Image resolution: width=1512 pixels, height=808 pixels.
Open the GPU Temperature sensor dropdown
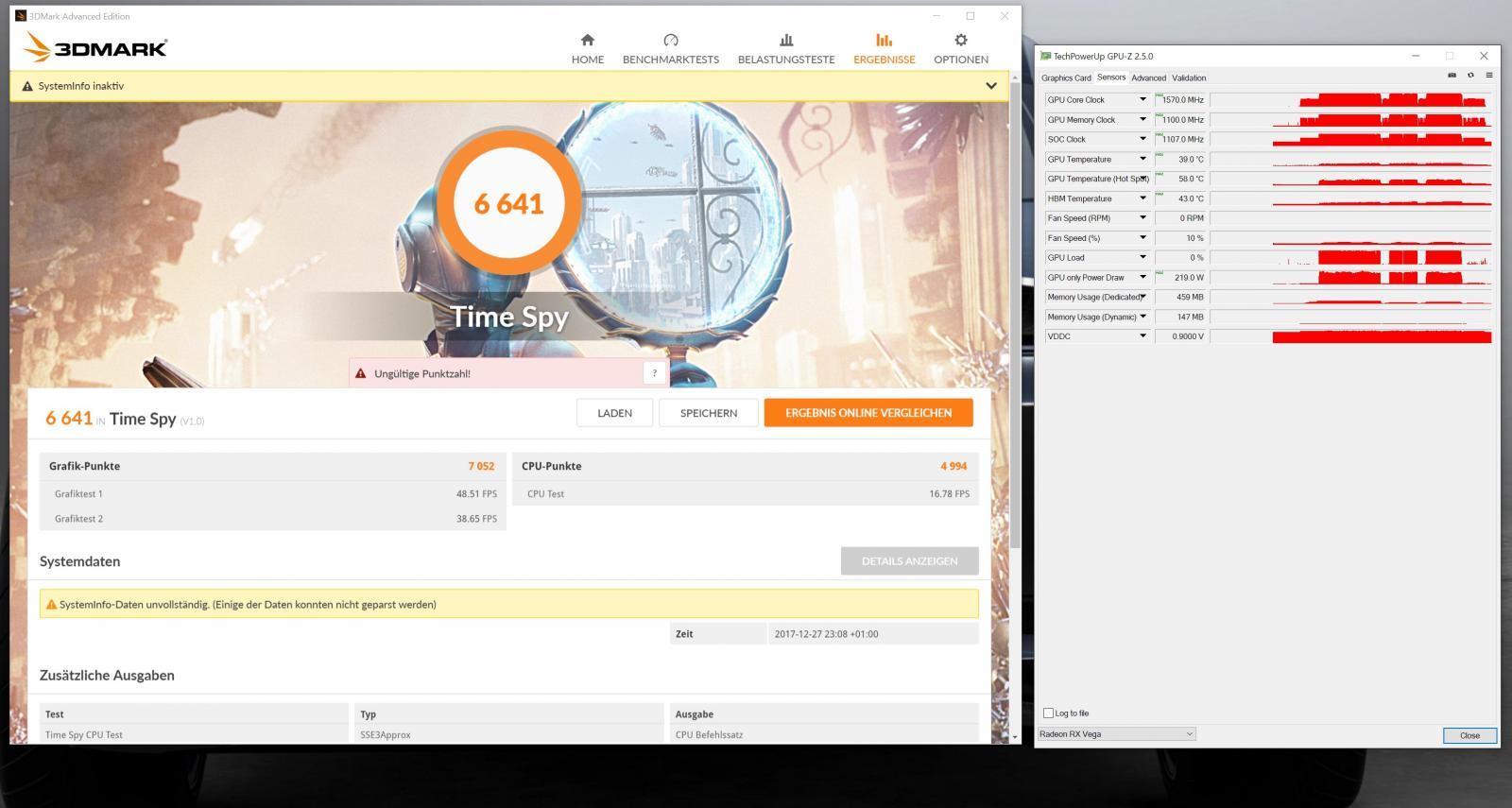[1143, 159]
